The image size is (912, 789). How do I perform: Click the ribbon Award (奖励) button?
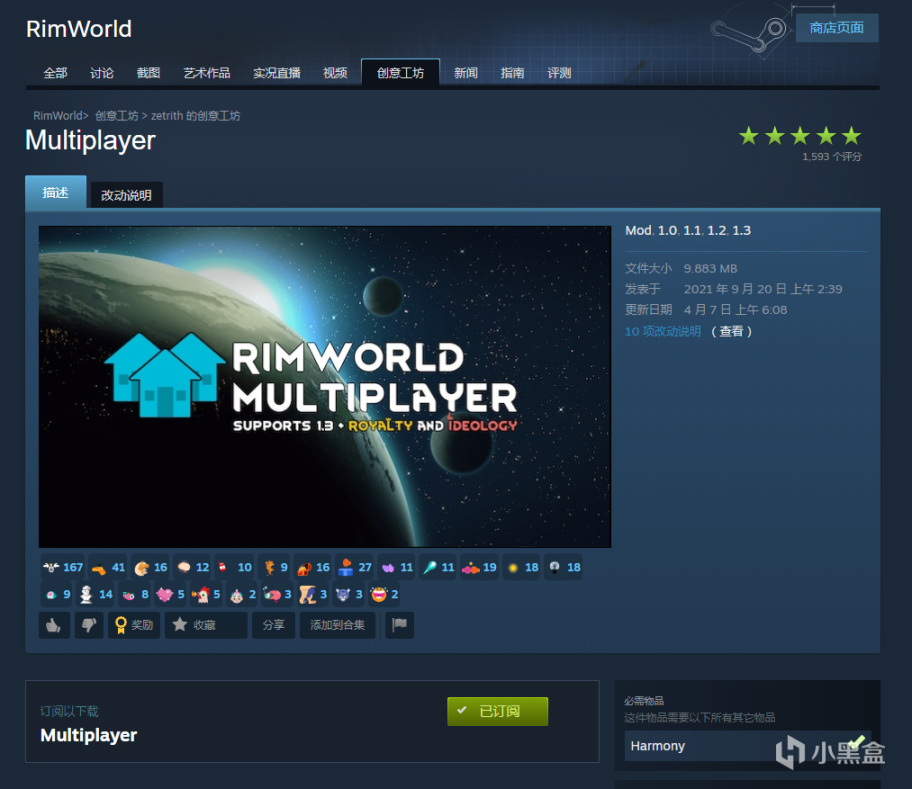[134, 625]
